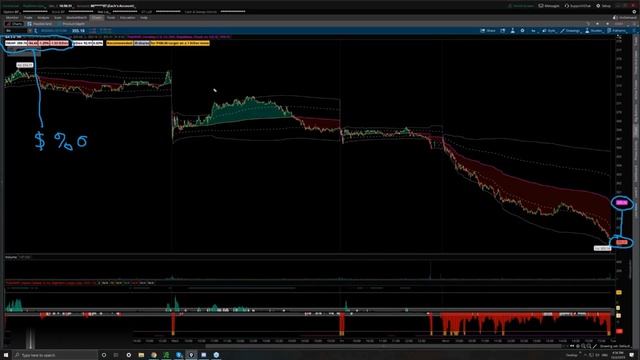This screenshot has width=640, height=360.
Task: Click the Cortana circle icon on taskbar
Action: [x=104, y=355]
